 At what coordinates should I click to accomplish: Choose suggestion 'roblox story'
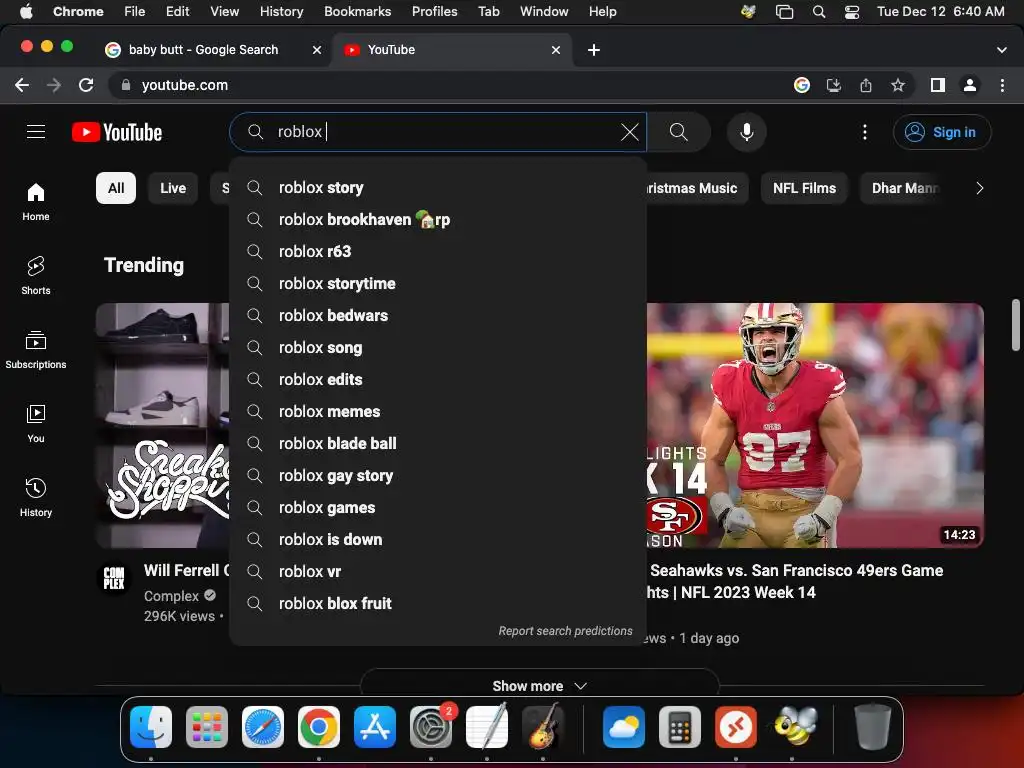pos(438,187)
